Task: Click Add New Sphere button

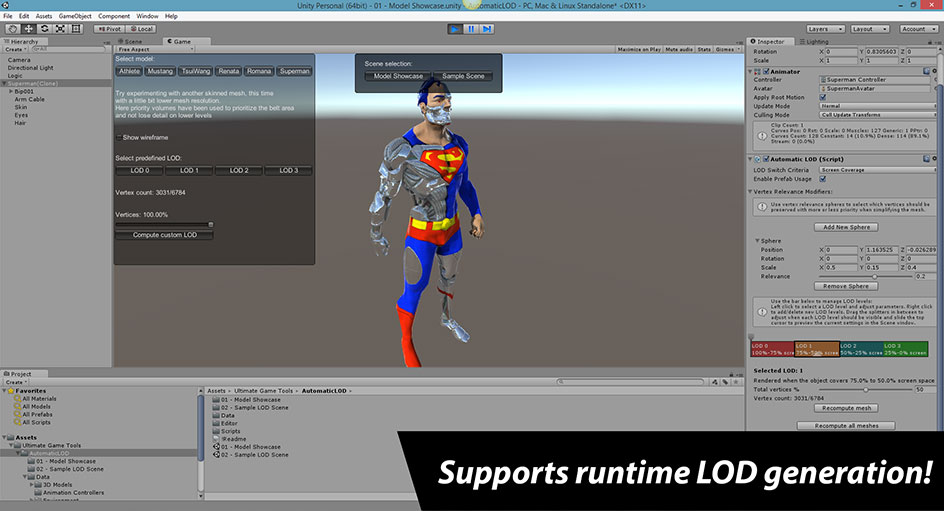Action: (846, 228)
